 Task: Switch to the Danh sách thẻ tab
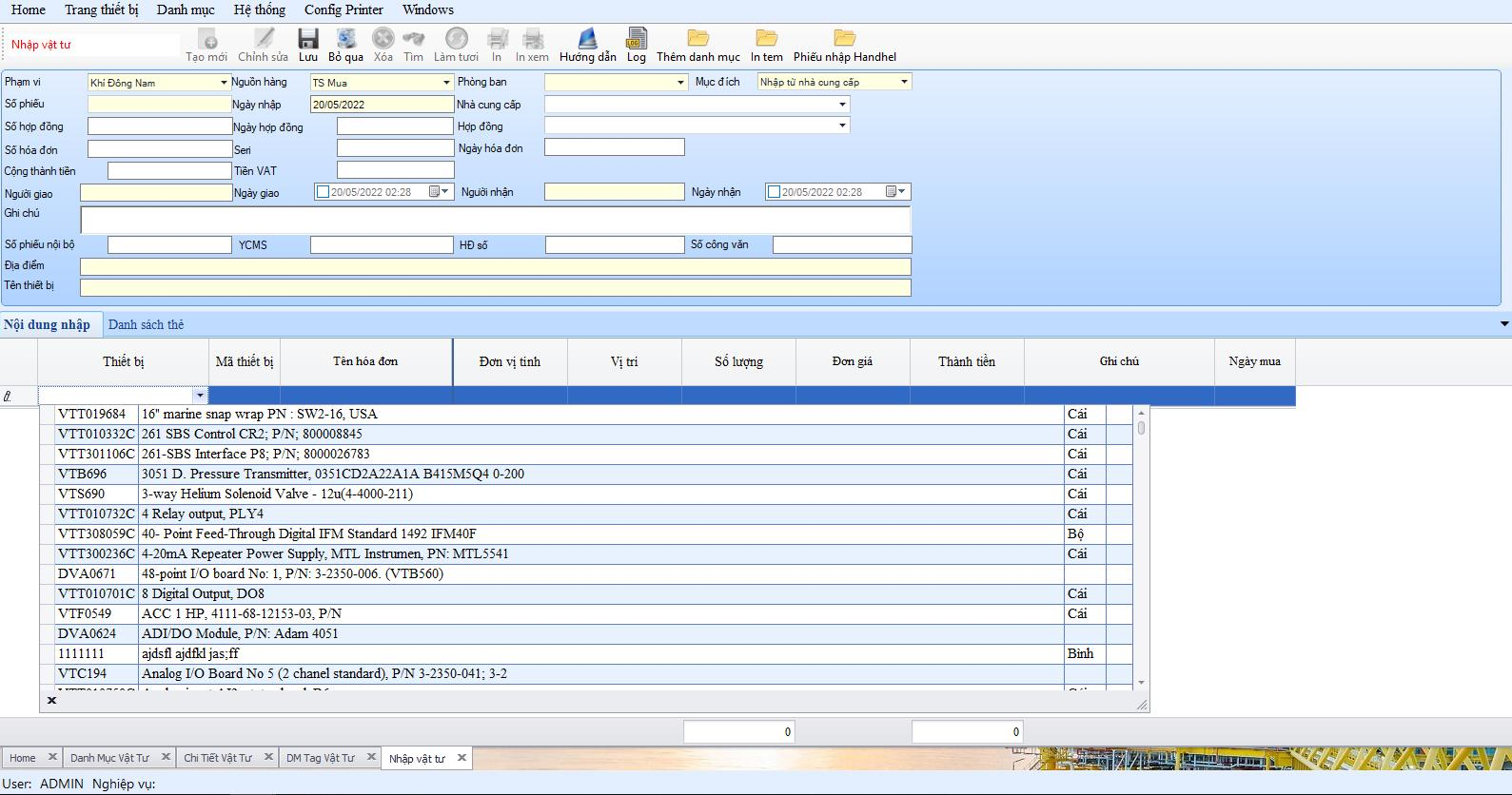tap(146, 325)
